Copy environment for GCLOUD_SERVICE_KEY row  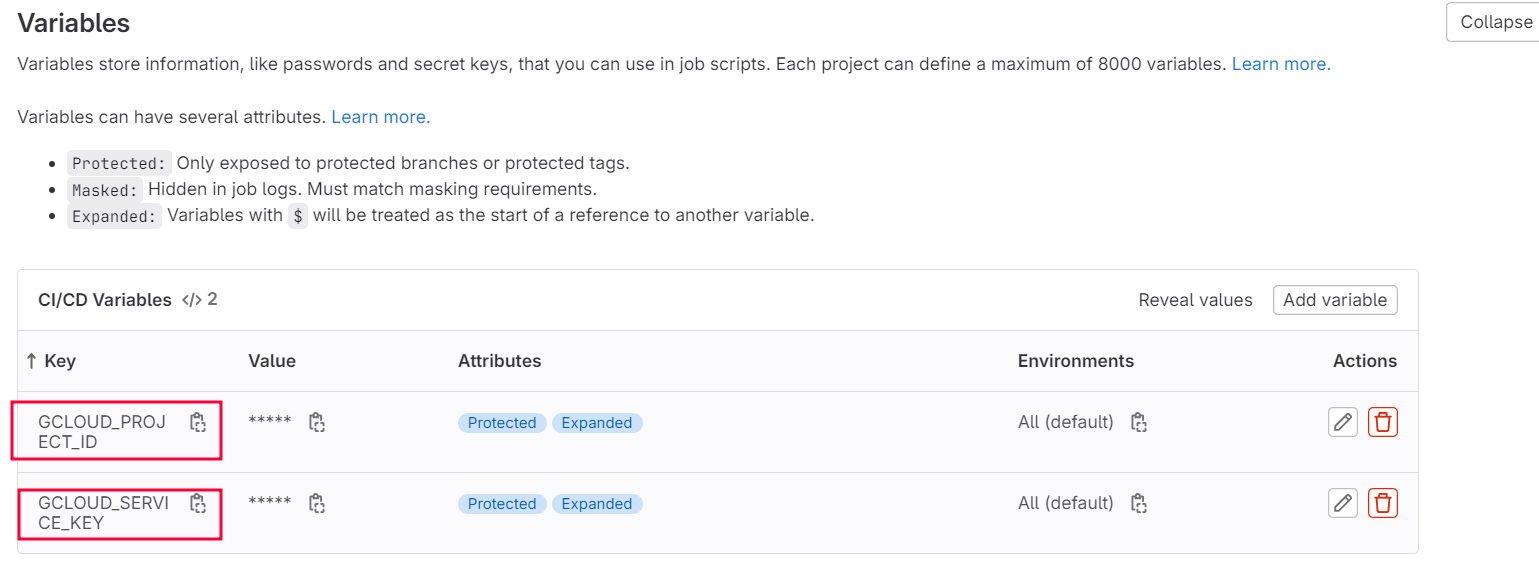coord(1138,503)
